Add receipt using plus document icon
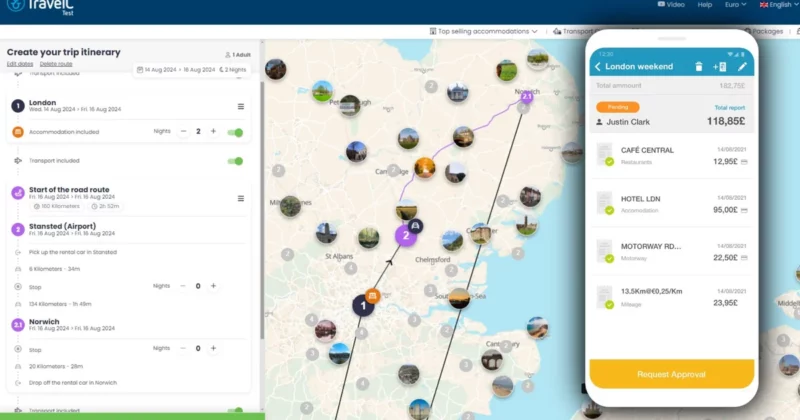 pyautogui.click(x=719, y=67)
